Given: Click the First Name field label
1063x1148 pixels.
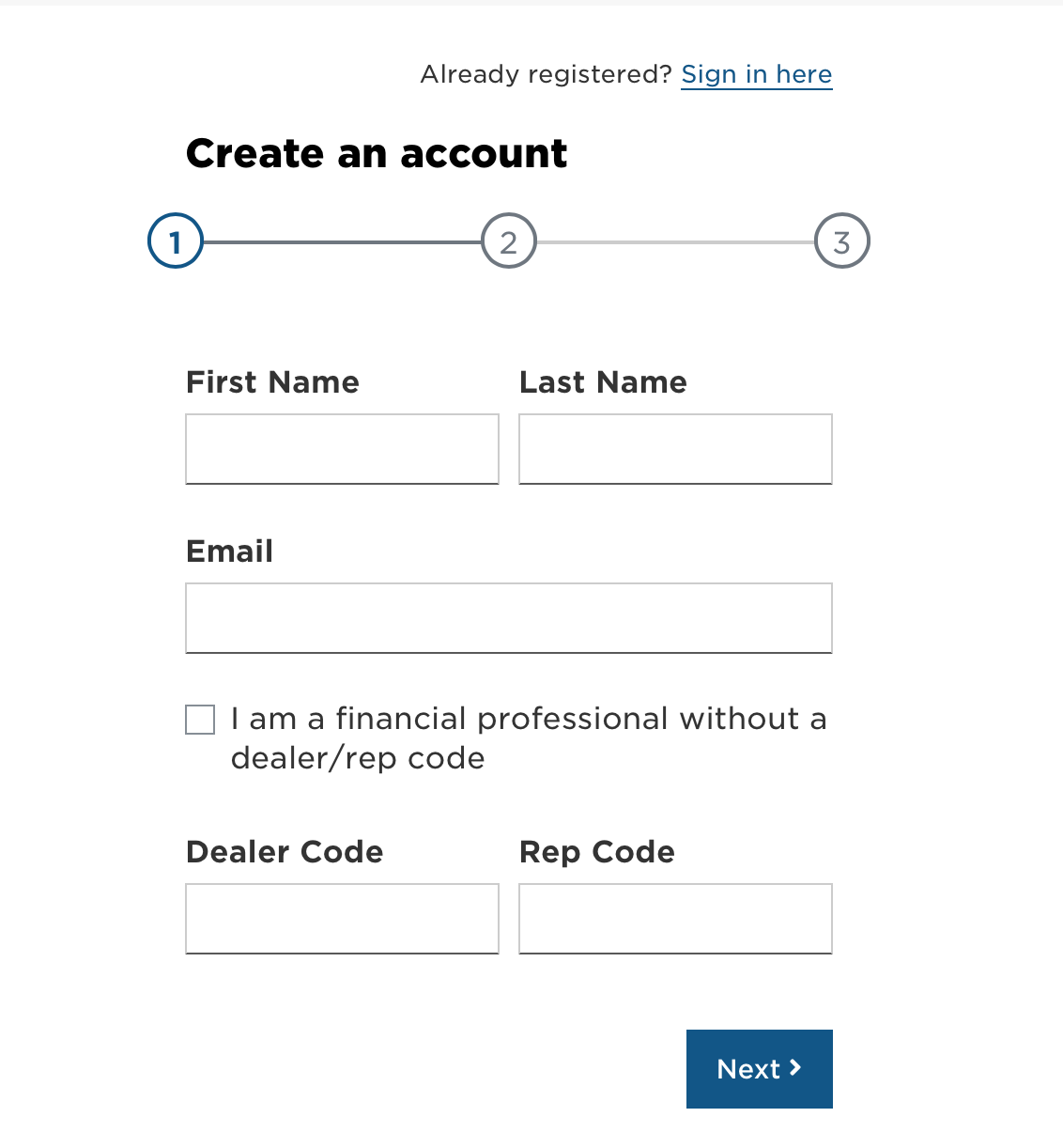Looking at the screenshot, I should pyautogui.click(x=272, y=382).
